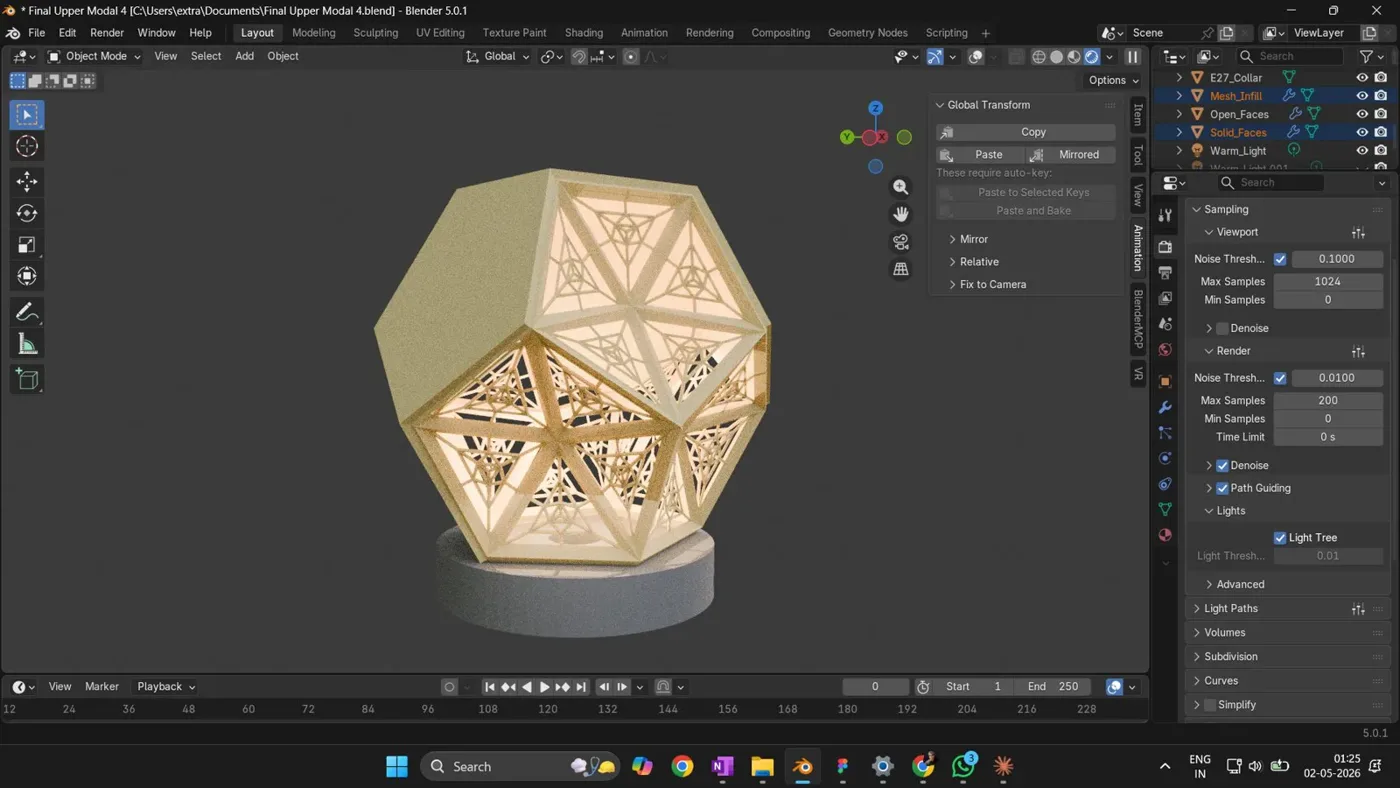The width and height of the screenshot is (1400, 788).
Task: Pause the viewport render preview
Action: [x=1133, y=57]
